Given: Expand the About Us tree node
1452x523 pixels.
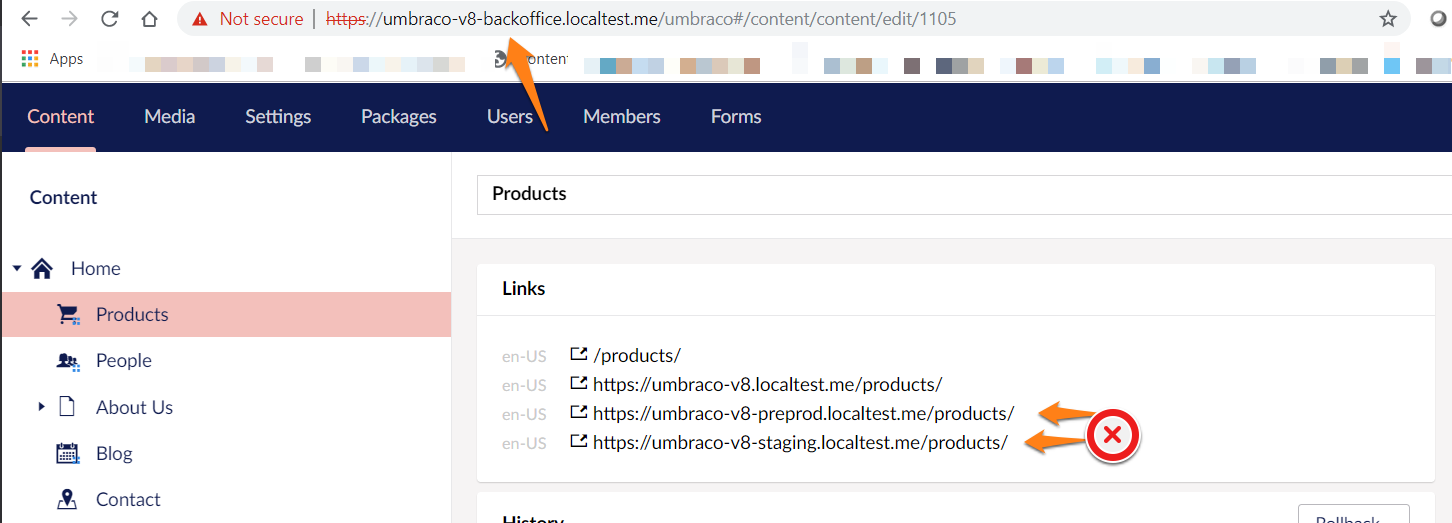Looking at the screenshot, I should pos(42,407).
